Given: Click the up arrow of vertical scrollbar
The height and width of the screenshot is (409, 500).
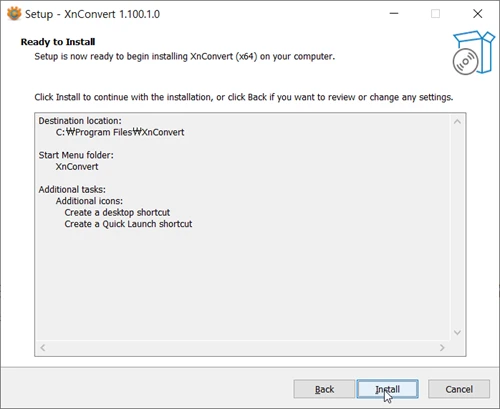Looking at the screenshot, I should [457, 122].
